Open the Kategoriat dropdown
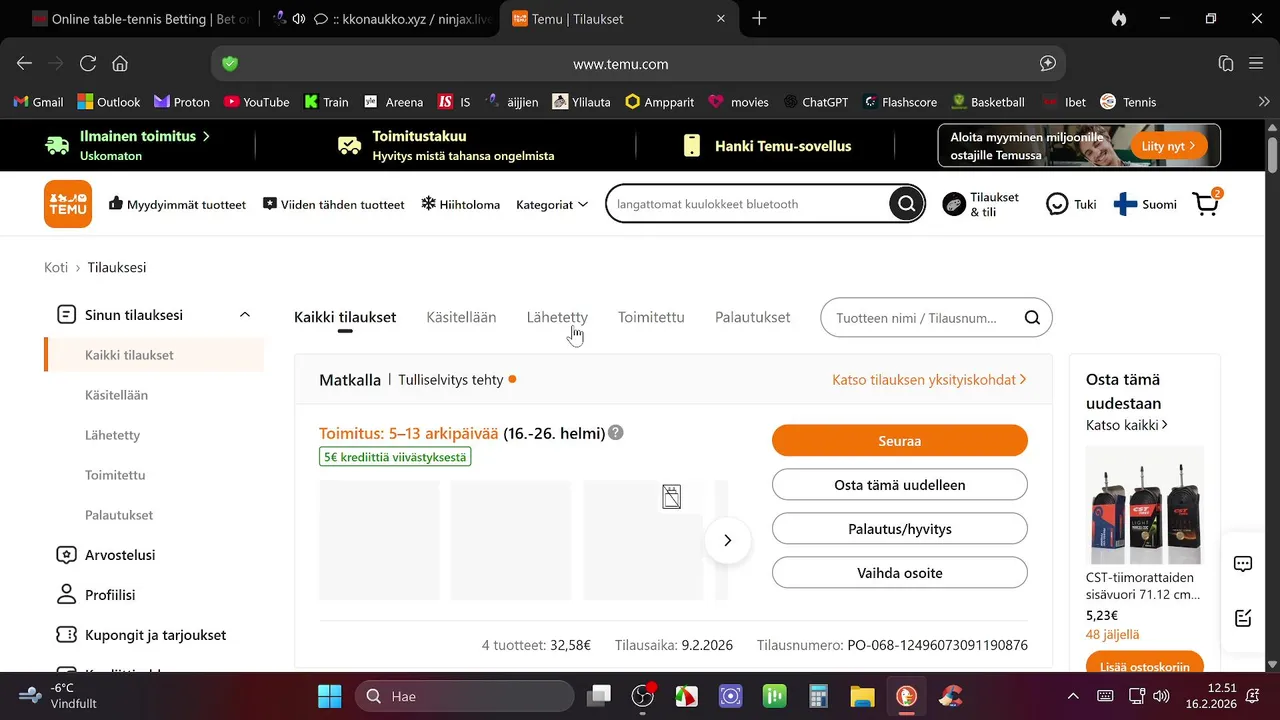1280x720 pixels. (x=552, y=204)
